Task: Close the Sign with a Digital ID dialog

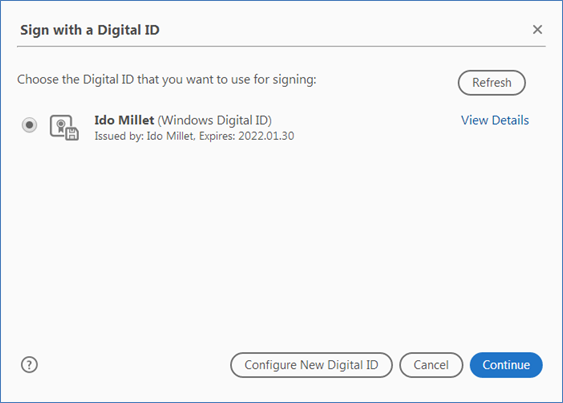Action: coord(537,29)
